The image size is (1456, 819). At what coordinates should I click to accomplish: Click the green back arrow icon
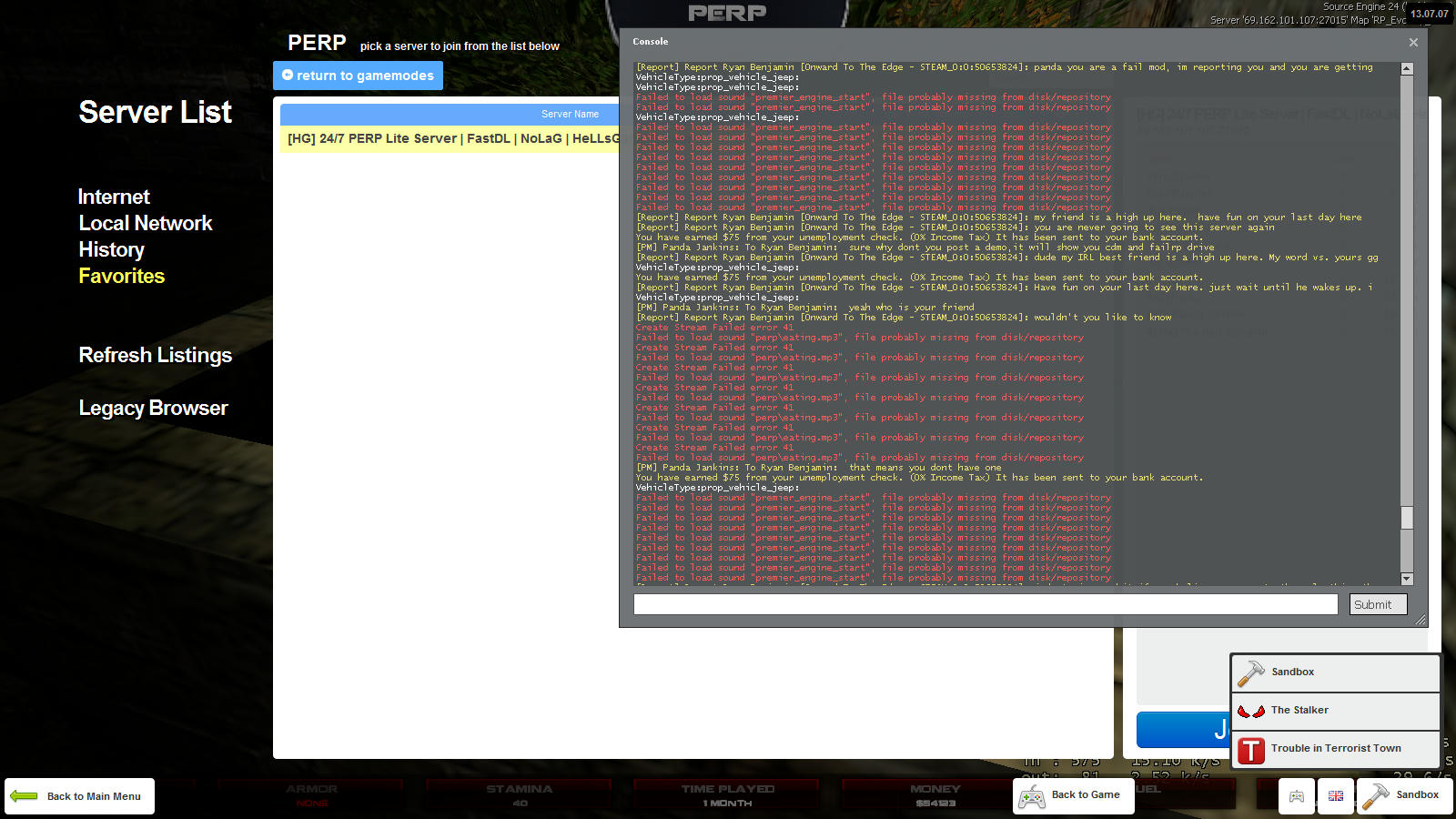tap(24, 796)
